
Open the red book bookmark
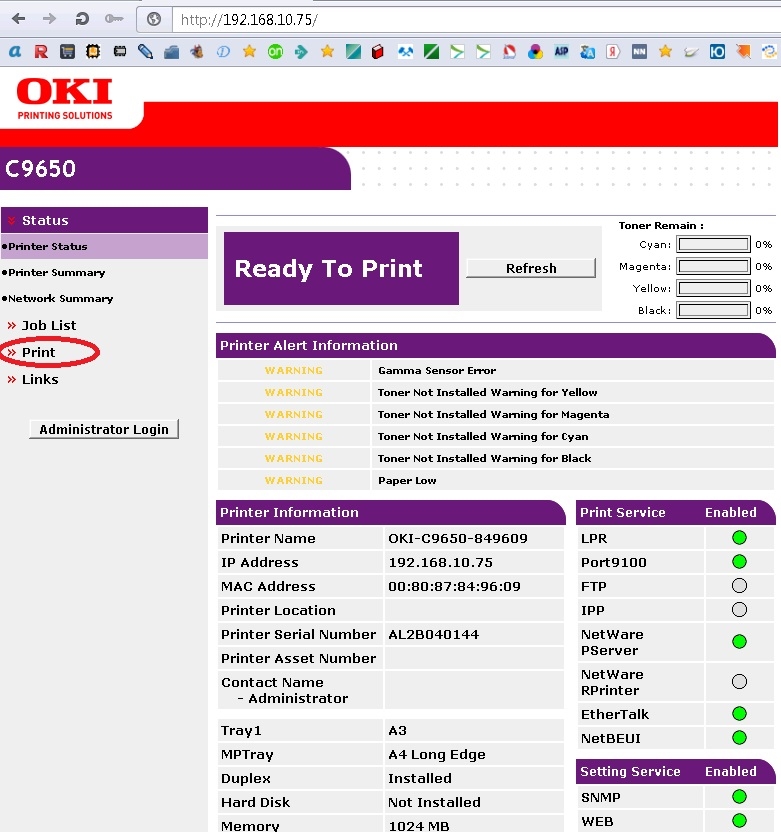378,52
